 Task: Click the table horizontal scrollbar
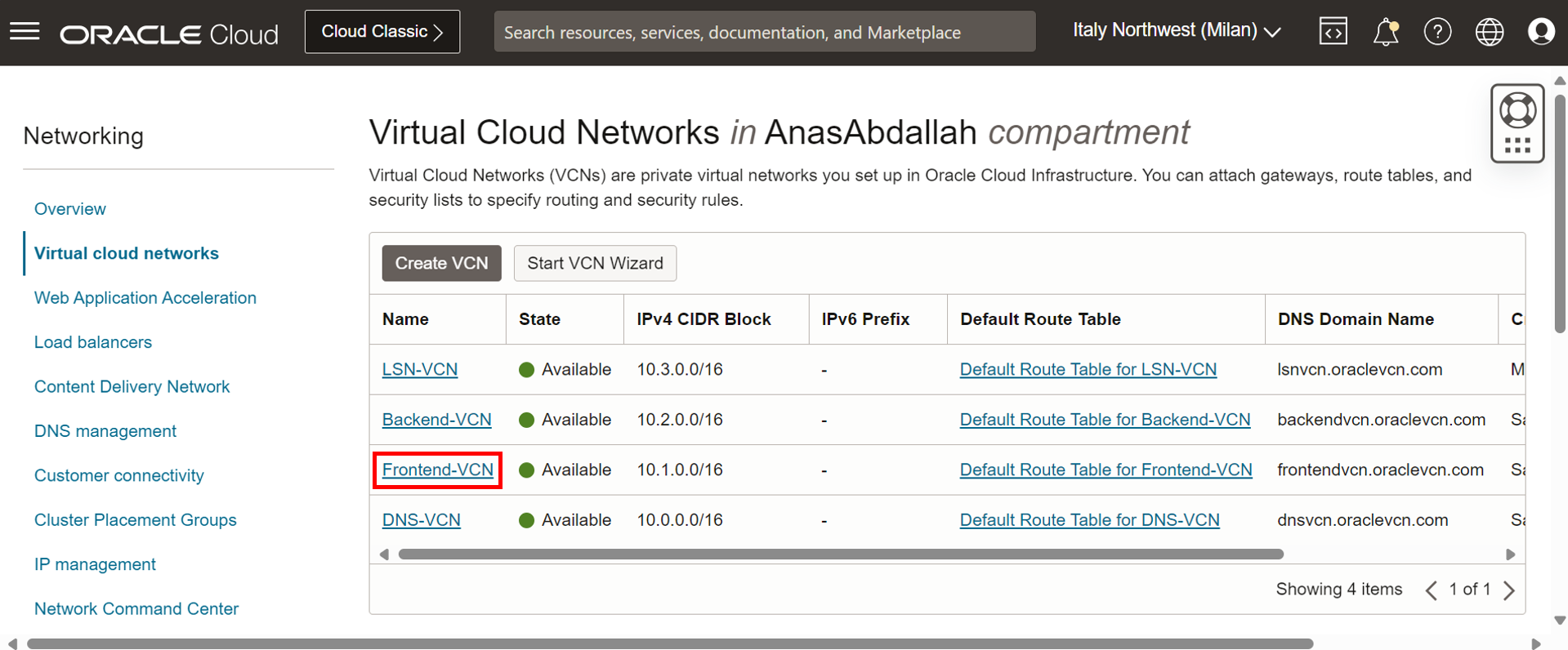pyautogui.click(x=841, y=554)
